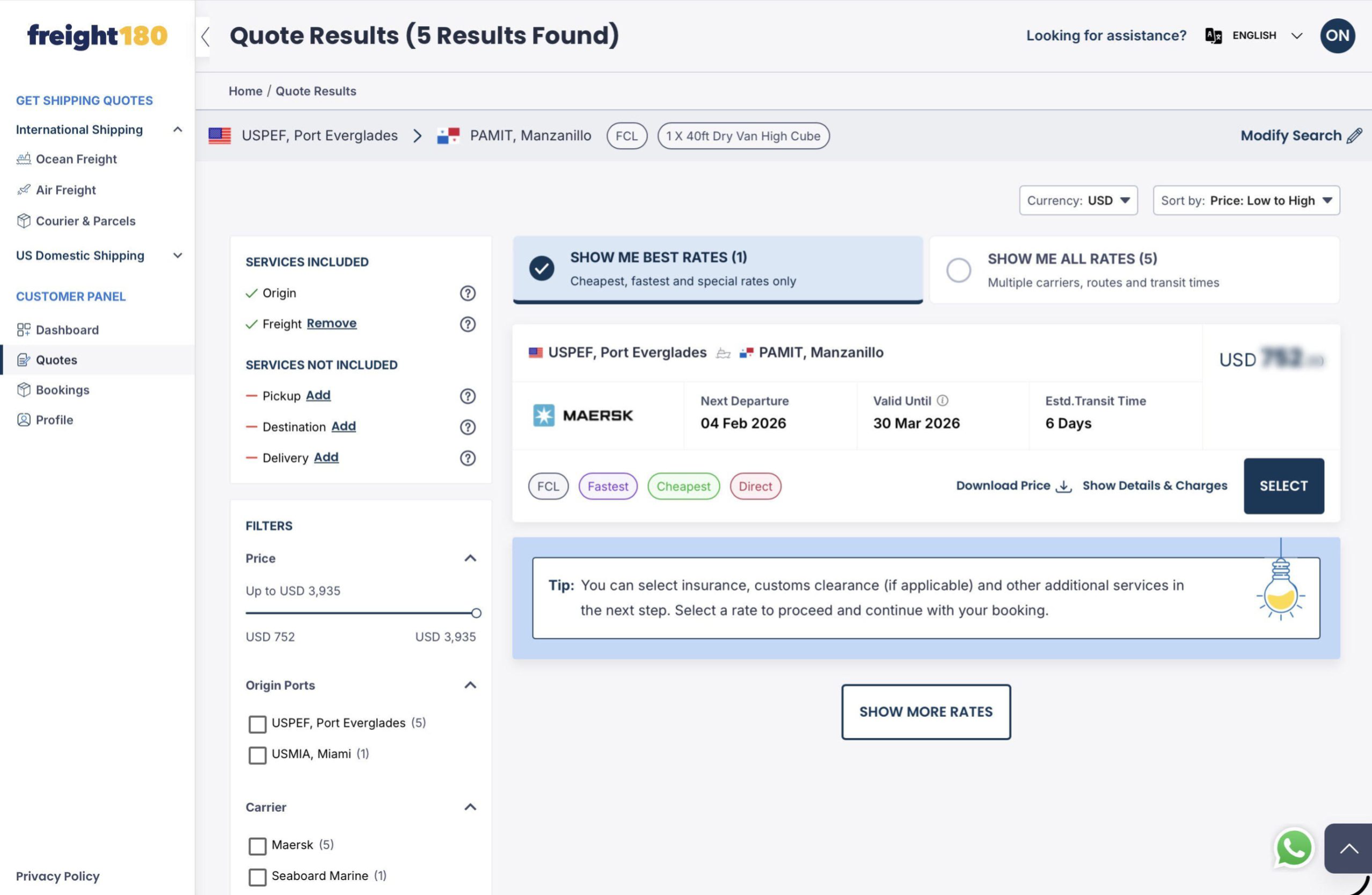
Task: Check Maersk carrier filter
Action: coord(258,847)
